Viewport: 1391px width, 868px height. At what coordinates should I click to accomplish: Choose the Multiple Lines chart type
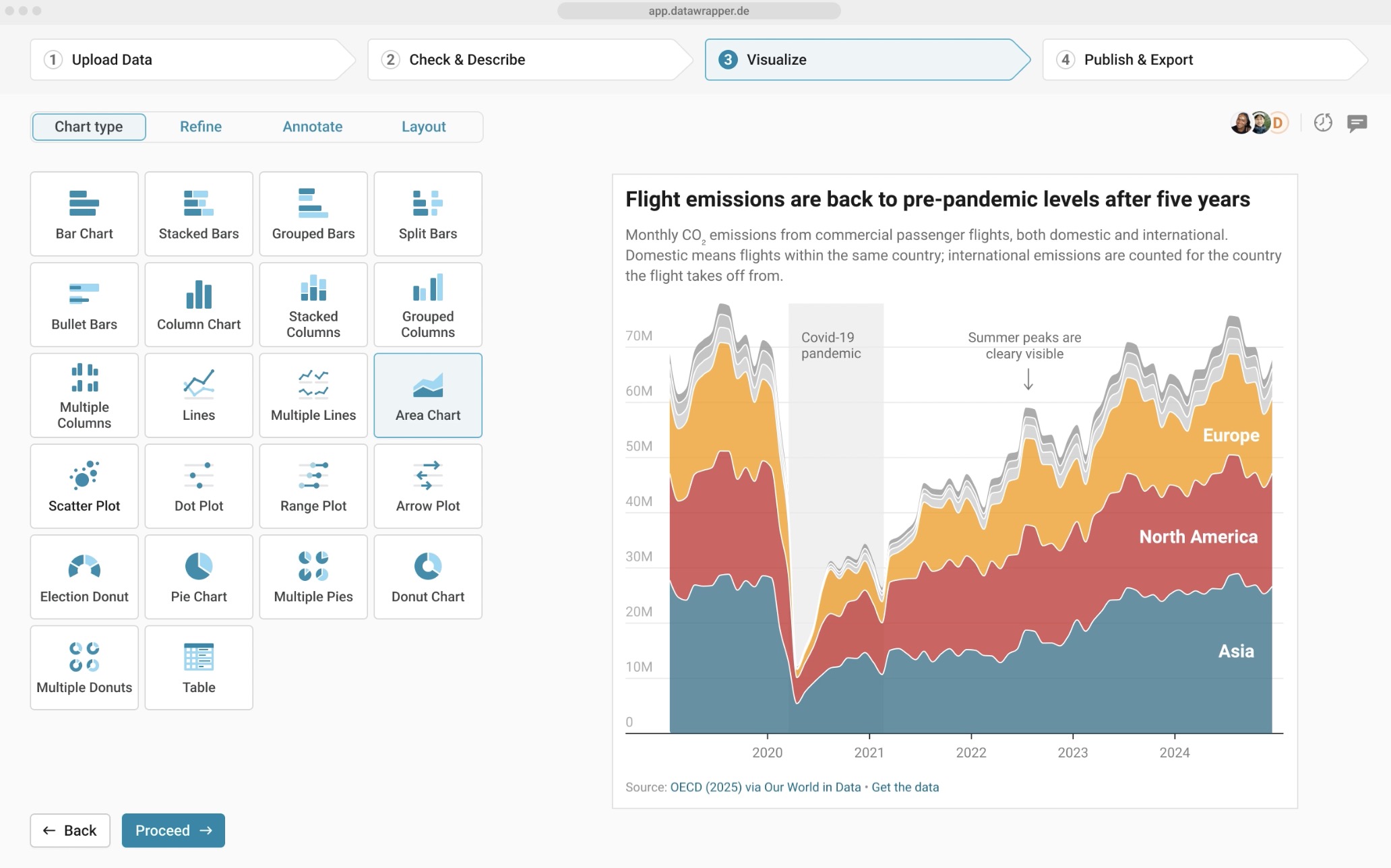coord(313,396)
